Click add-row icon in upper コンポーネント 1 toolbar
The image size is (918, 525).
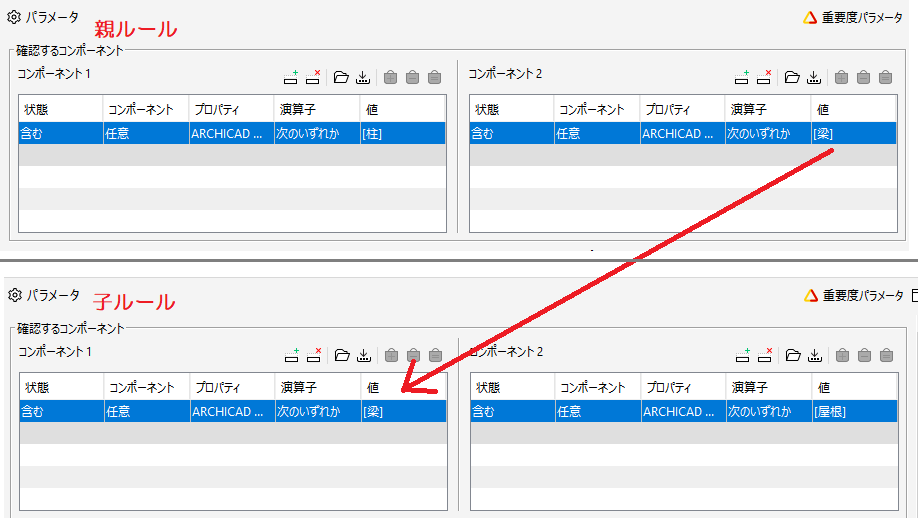pos(291,77)
